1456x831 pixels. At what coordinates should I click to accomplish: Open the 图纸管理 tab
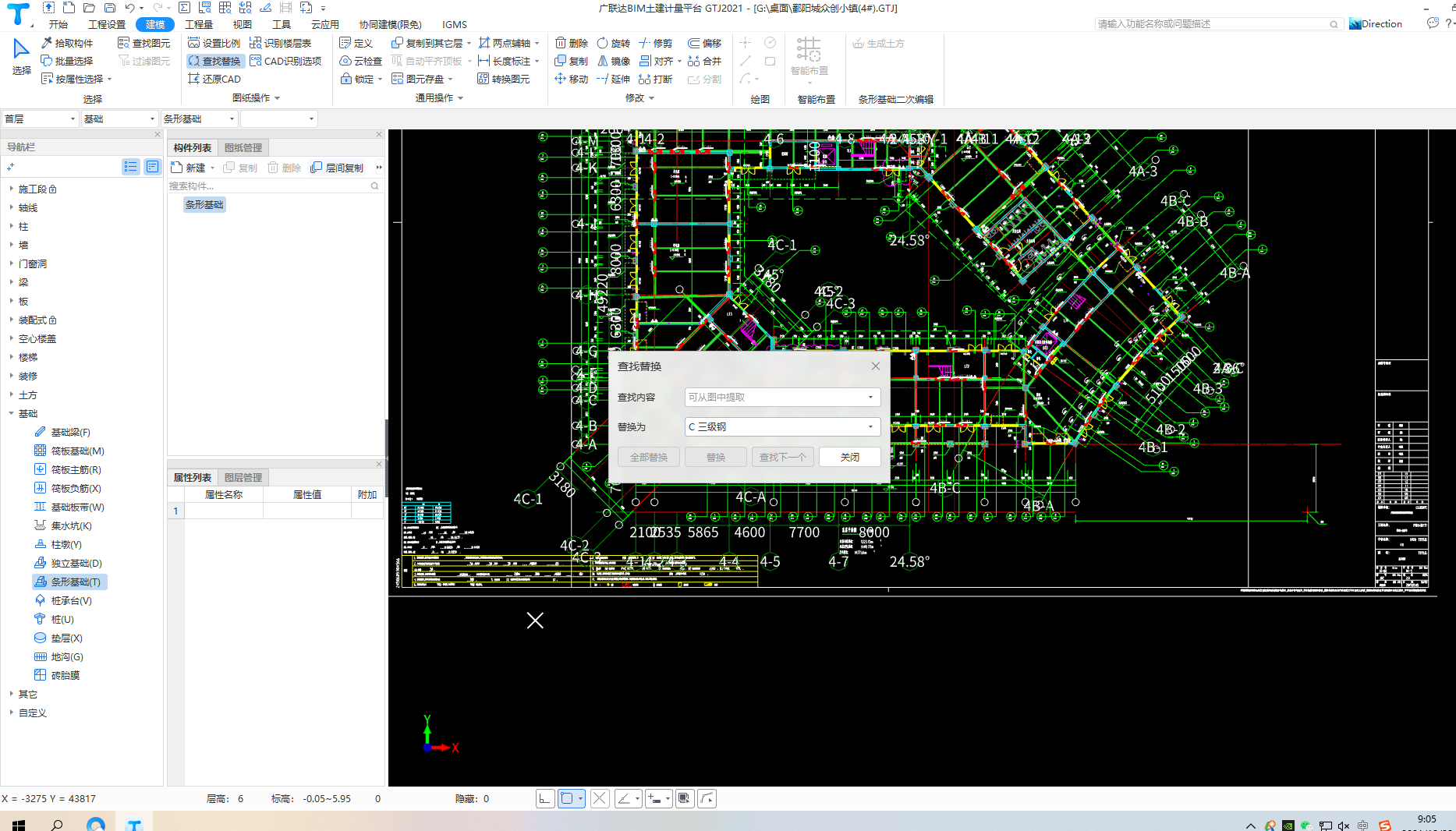[x=243, y=147]
